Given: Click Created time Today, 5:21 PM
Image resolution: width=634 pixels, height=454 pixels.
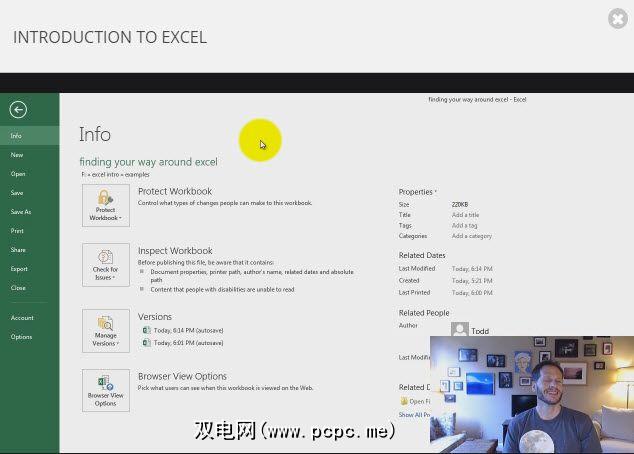Looking at the screenshot, I should [x=472, y=281].
